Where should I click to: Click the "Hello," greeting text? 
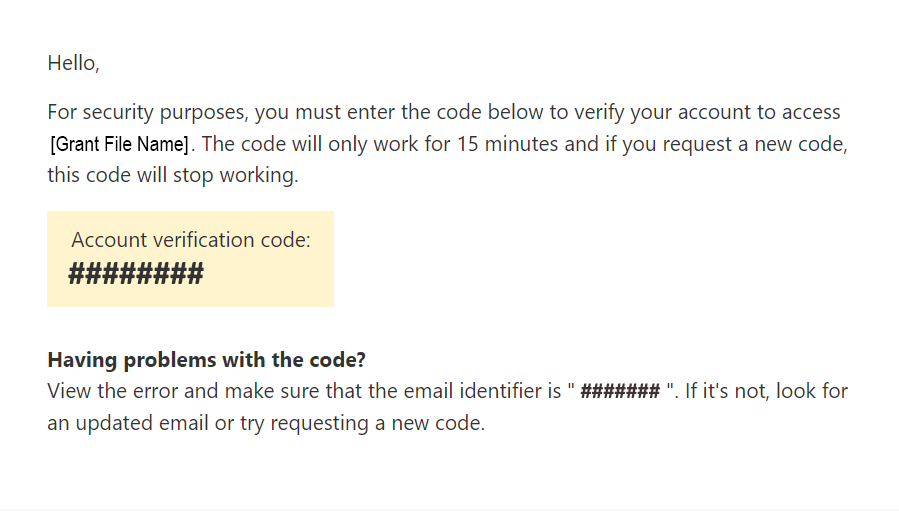[x=73, y=63]
